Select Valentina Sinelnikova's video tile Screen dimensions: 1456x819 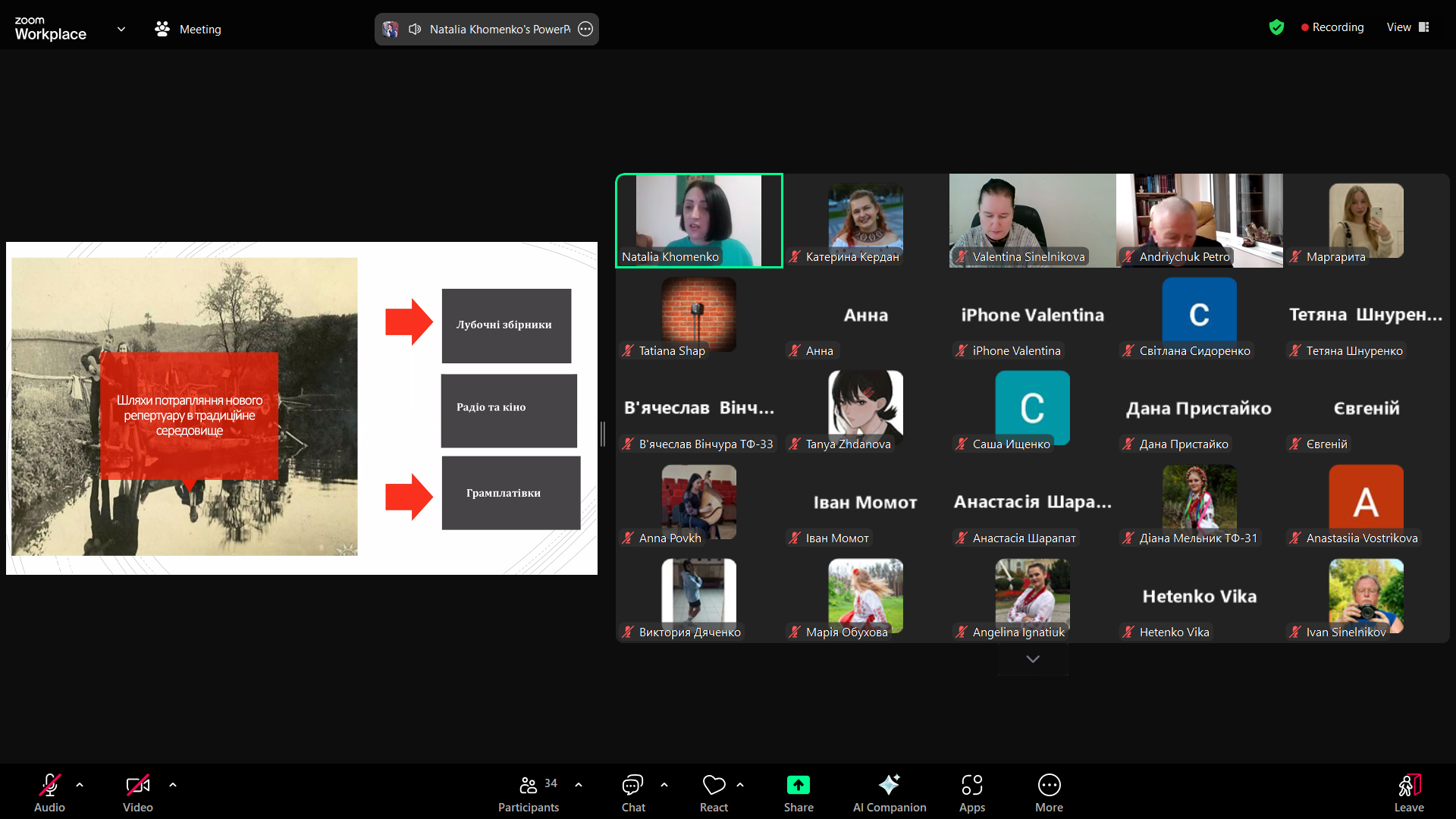pos(1032,221)
